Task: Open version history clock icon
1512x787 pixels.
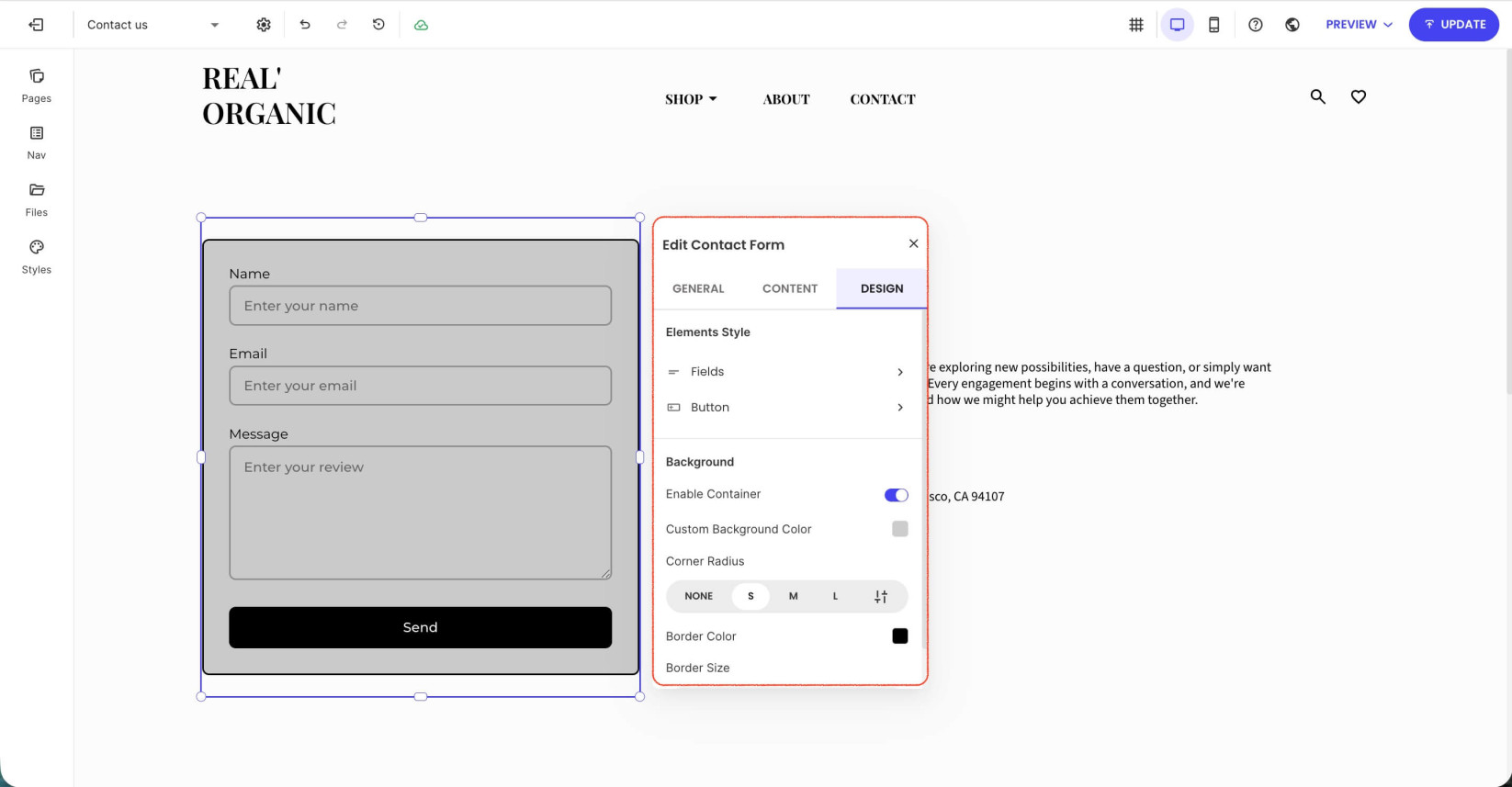Action: click(378, 25)
